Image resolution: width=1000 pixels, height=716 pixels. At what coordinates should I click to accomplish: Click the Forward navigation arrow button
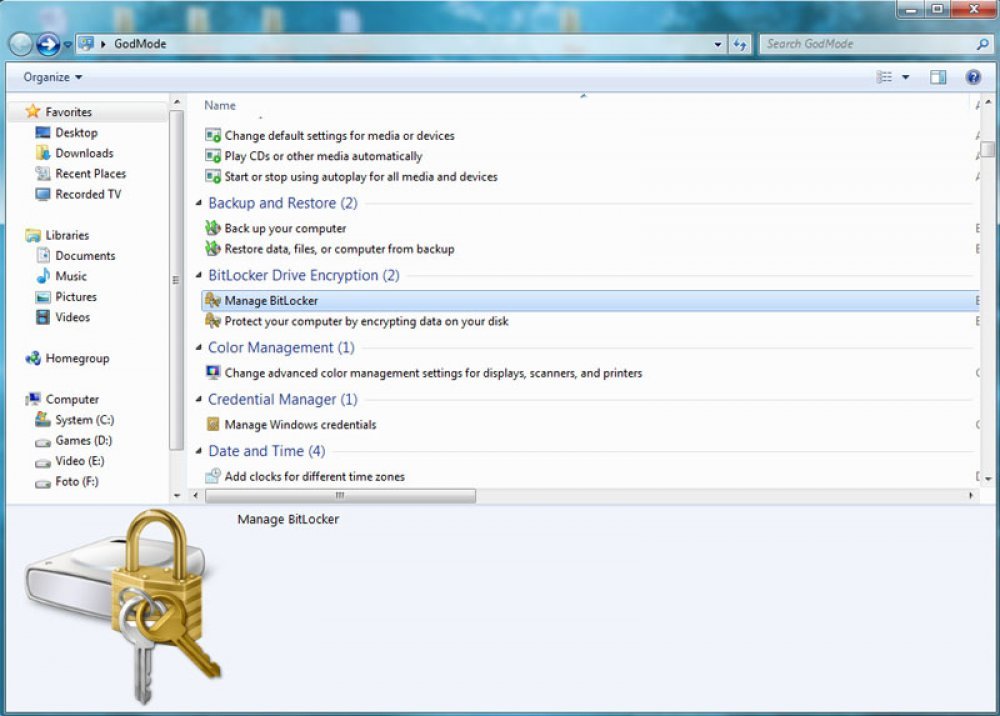point(48,44)
